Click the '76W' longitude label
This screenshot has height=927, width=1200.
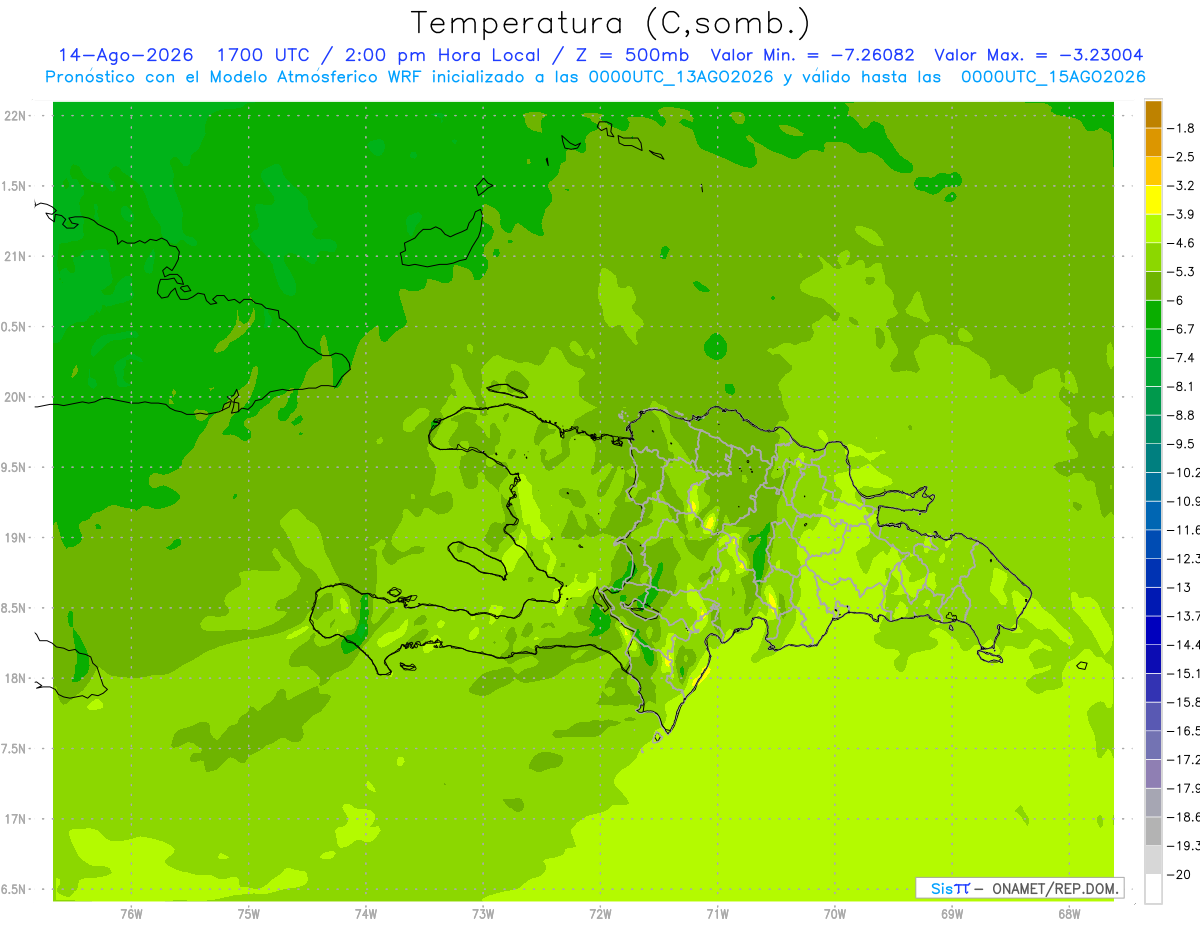click(131, 913)
